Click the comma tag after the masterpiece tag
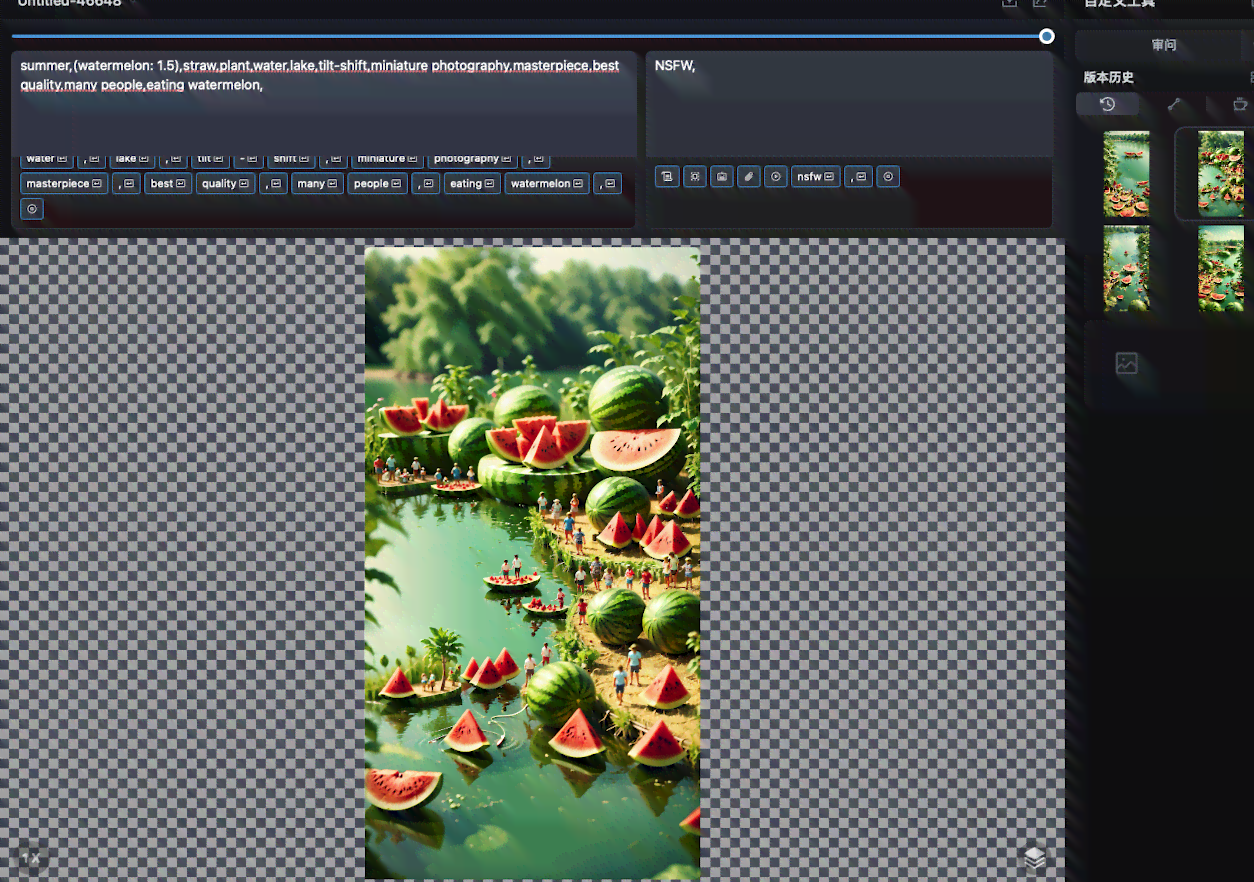The height and width of the screenshot is (882, 1254). coord(126,184)
